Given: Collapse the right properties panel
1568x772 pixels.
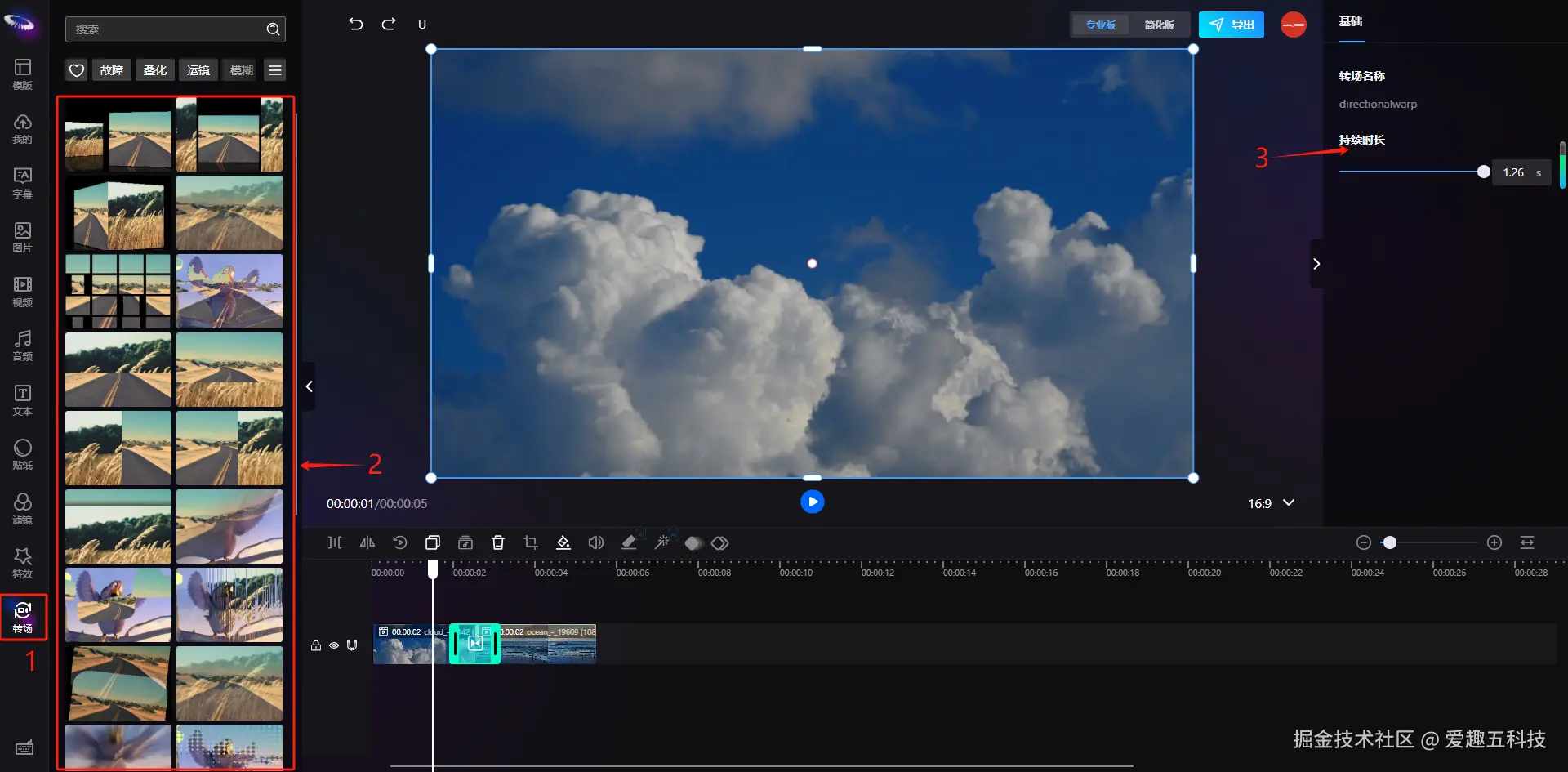Looking at the screenshot, I should 1316,263.
